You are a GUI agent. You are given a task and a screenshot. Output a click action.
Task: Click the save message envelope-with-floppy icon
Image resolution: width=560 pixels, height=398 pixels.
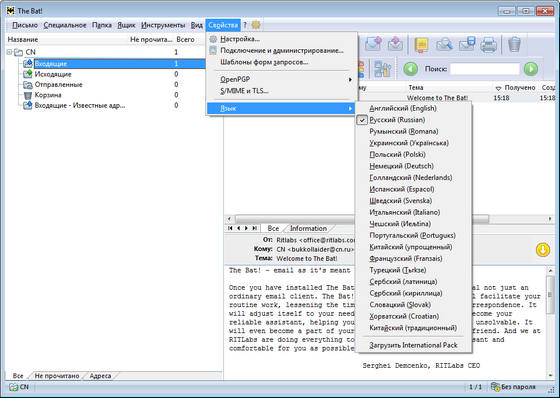pyautogui.click(x=467, y=44)
